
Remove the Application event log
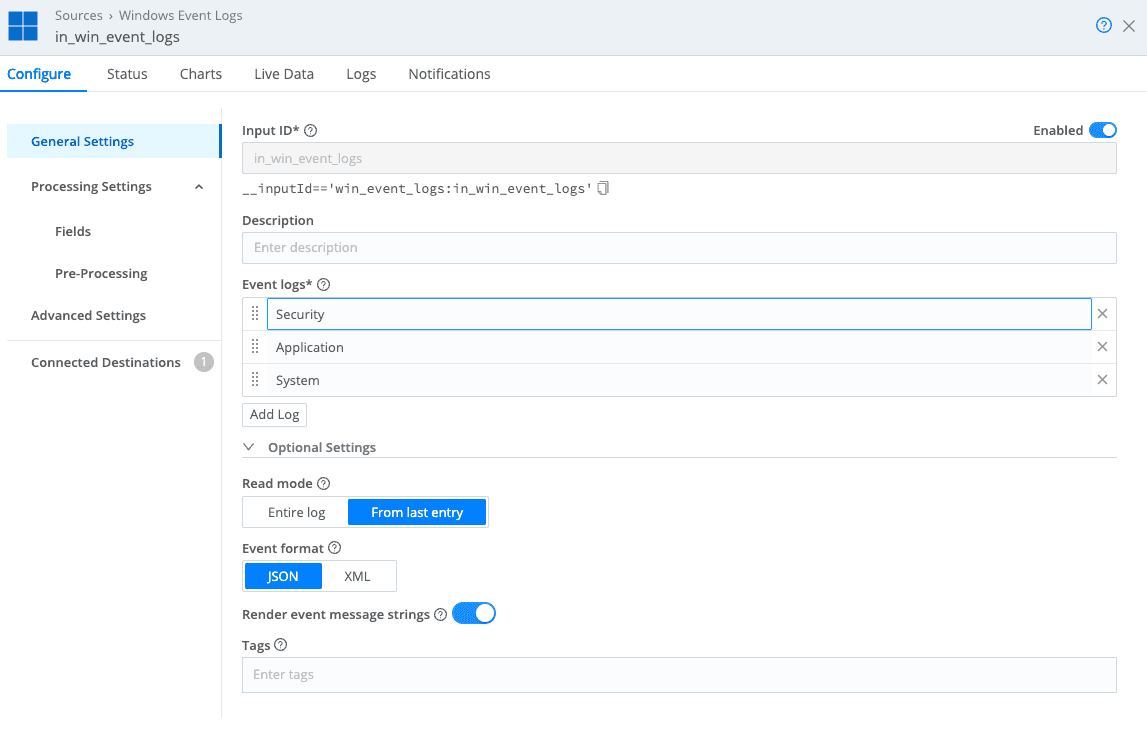pyautogui.click(x=1102, y=346)
